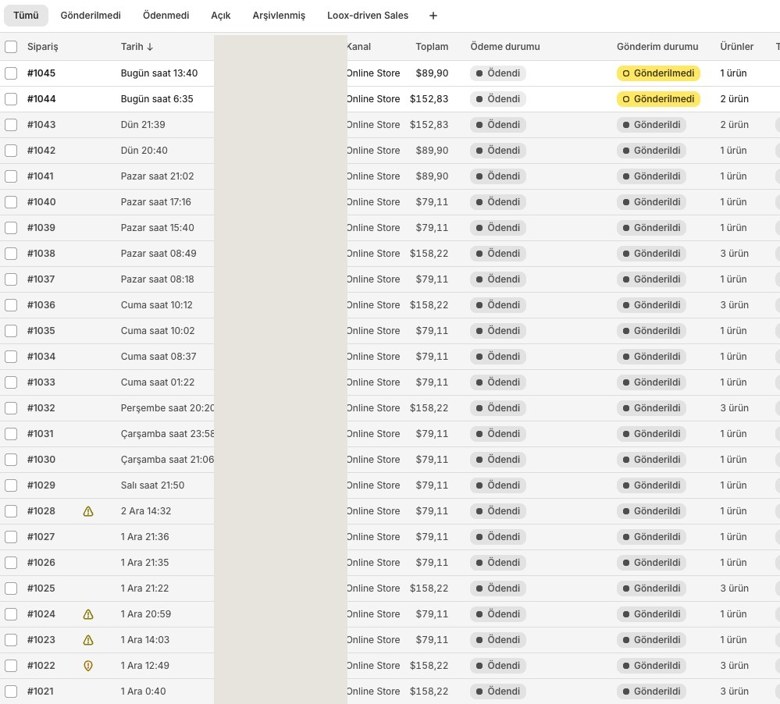The height and width of the screenshot is (704, 780).
Task: Open the Gönderilmedi tab
Action: [91, 15]
